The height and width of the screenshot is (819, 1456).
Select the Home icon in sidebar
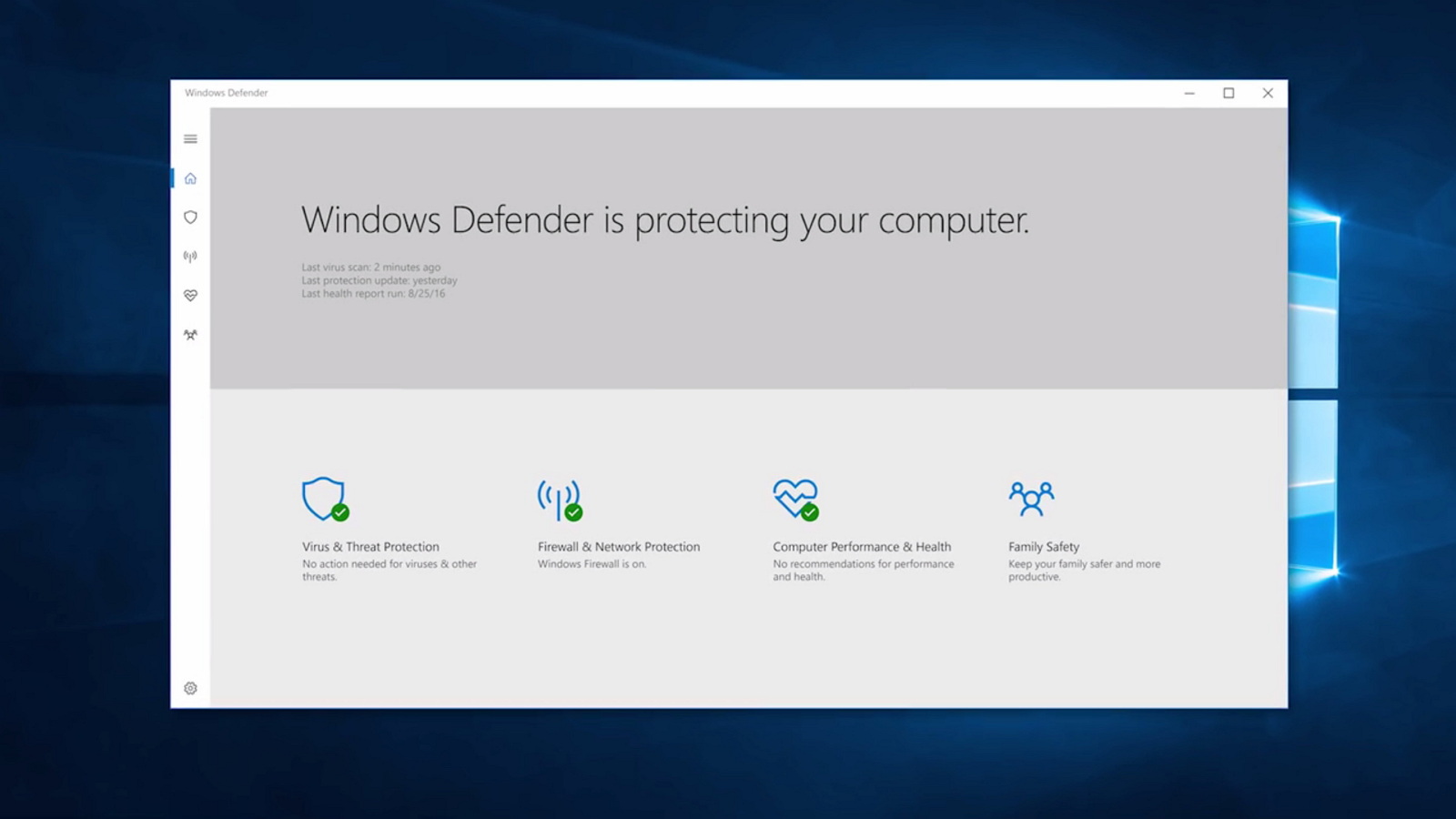(x=190, y=178)
